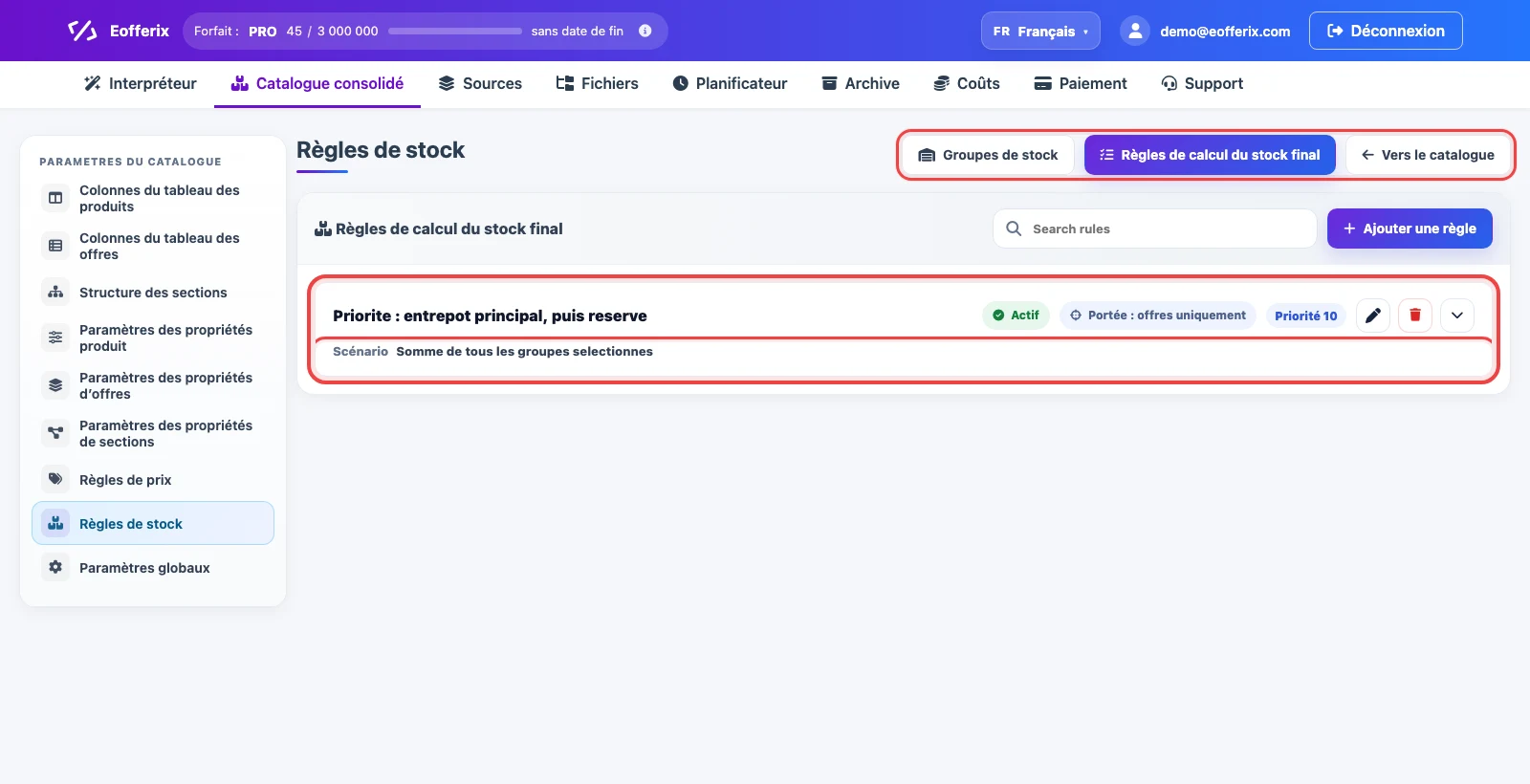Open the Catalogue consolidé tab

point(317,83)
